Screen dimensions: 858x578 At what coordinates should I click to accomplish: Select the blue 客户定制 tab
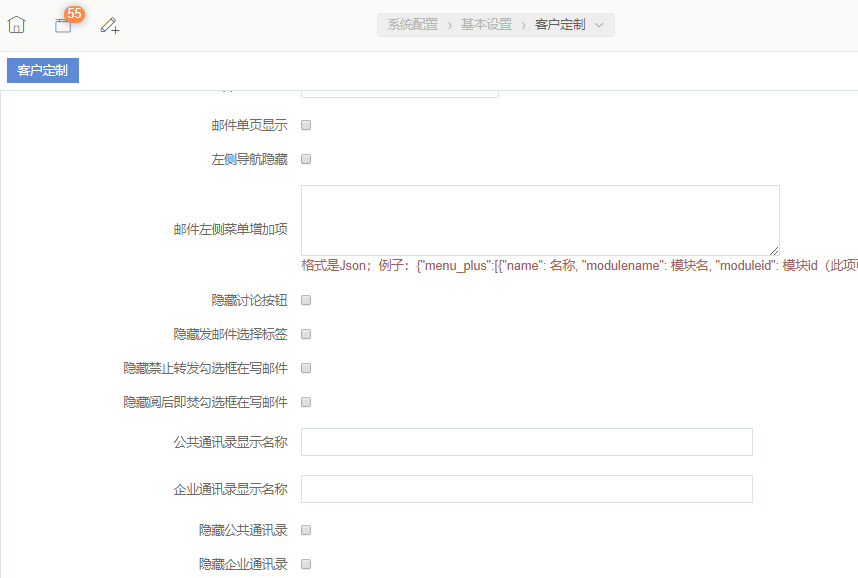tap(43, 71)
